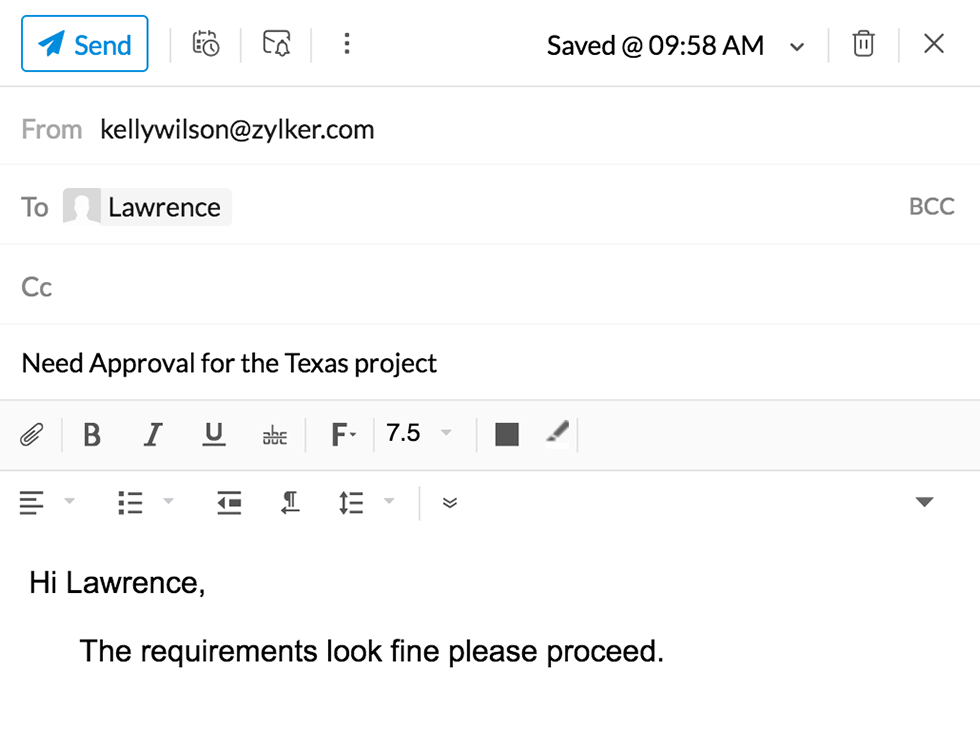
Task: Click the paperclip attachment icon
Action: tap(32, 434)
